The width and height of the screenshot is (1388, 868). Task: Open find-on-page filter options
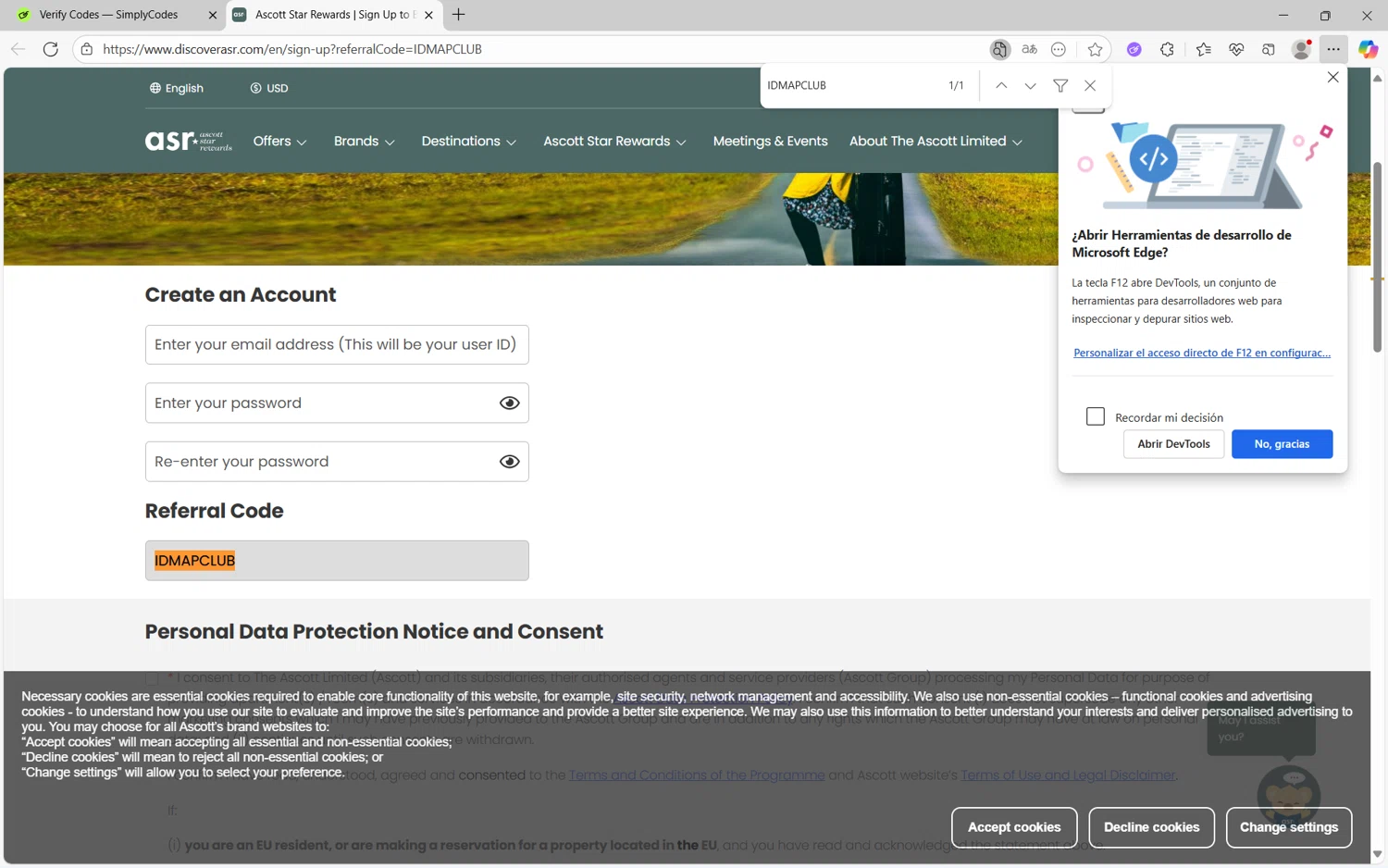coord(1060,85)
